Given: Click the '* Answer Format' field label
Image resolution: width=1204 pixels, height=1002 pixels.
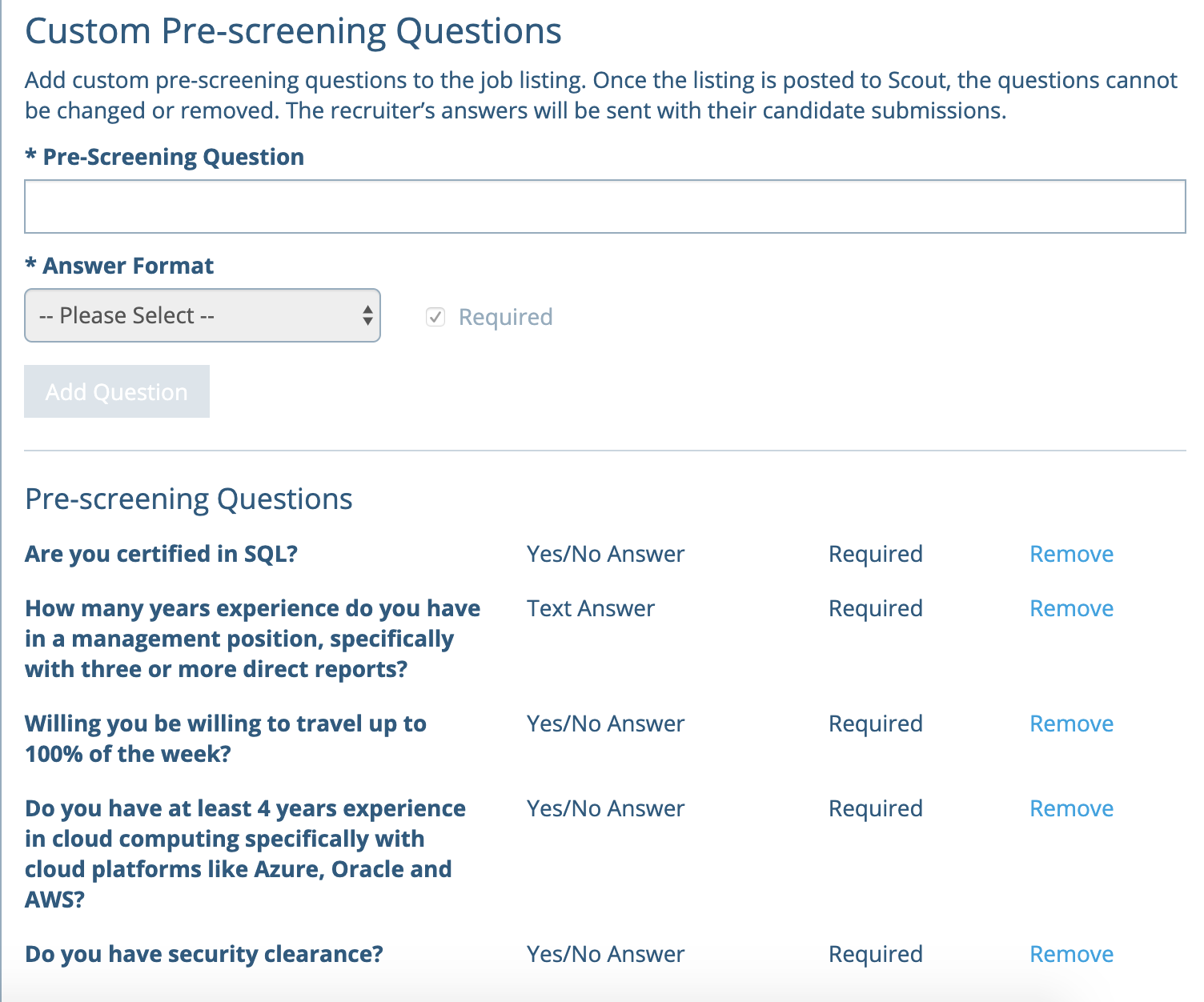Looking at the screenshot, I should tap(119, 266).
